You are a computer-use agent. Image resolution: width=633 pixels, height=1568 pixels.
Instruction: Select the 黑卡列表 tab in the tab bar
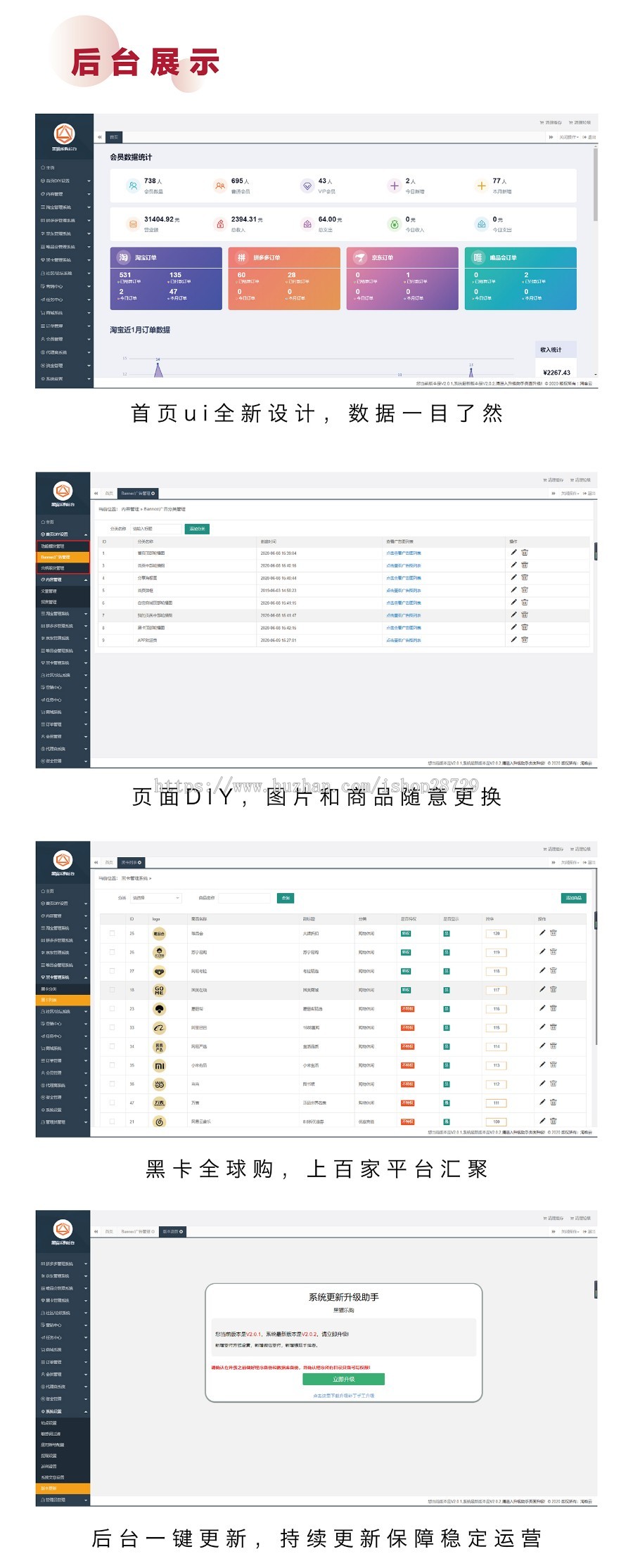[132, 862]
